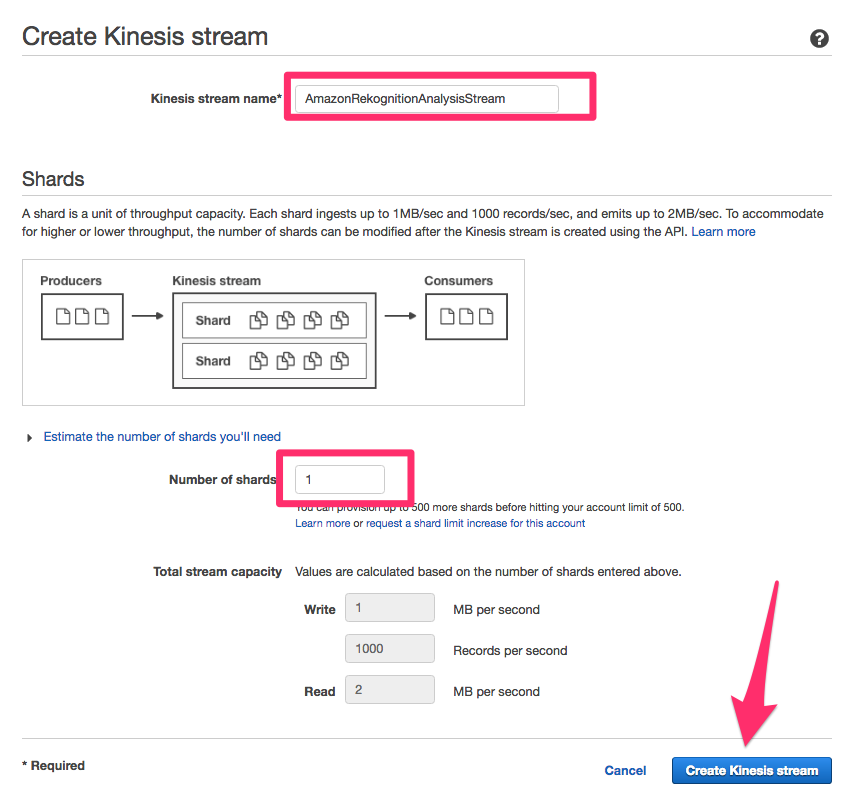The width and height of the screenshot is (853, 799).
Task: Click the Create Kinesis stream button
Action: point(751,770)
